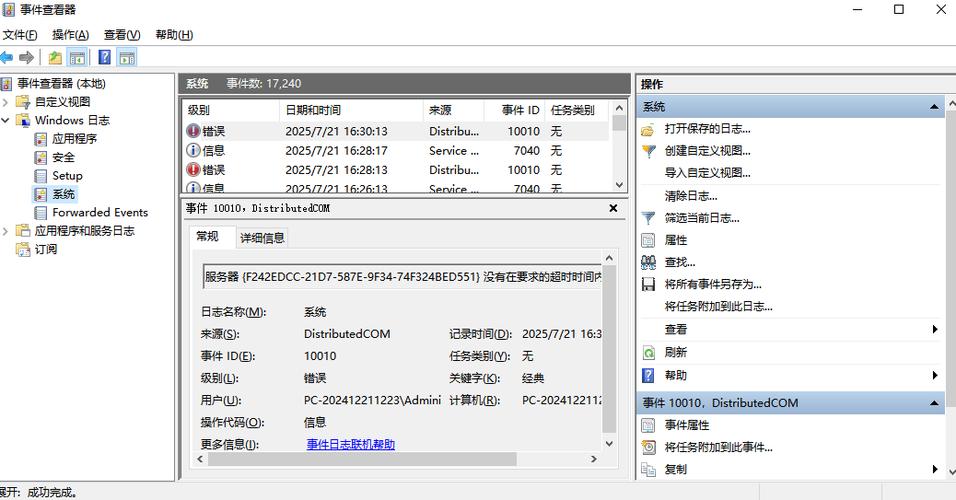Viewport: 956px width, 500px height.
Task: Click the 来源 column header
Action: point(453,110)
